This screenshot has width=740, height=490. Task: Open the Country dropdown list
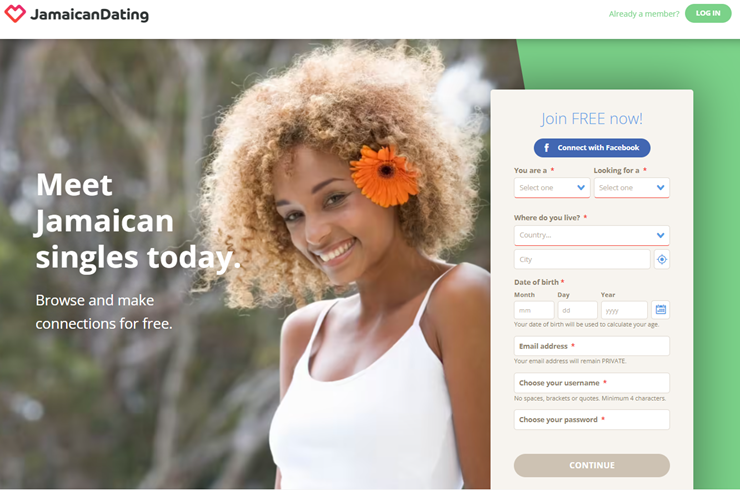(591, 235)
